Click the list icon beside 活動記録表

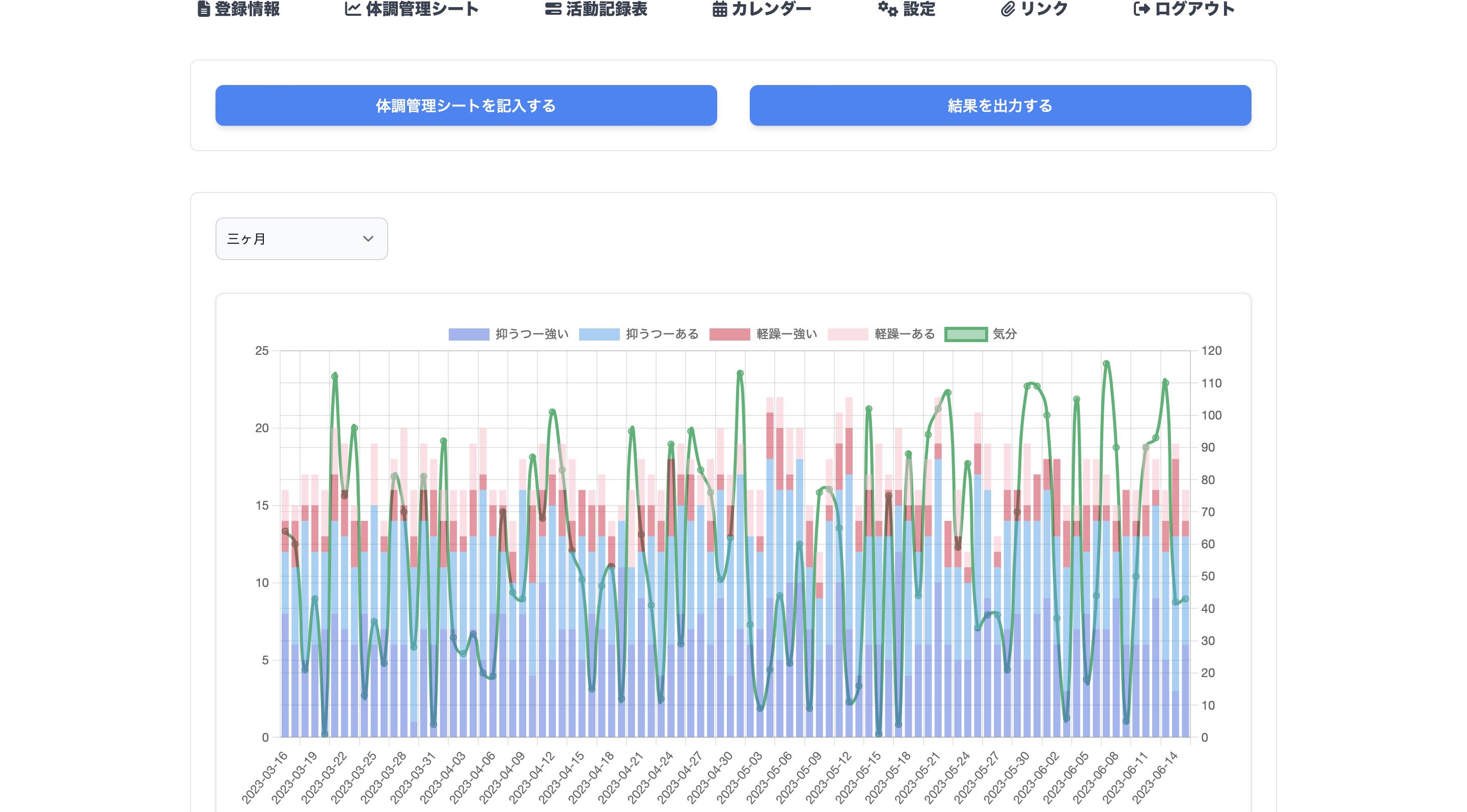(x=553, y=9)
